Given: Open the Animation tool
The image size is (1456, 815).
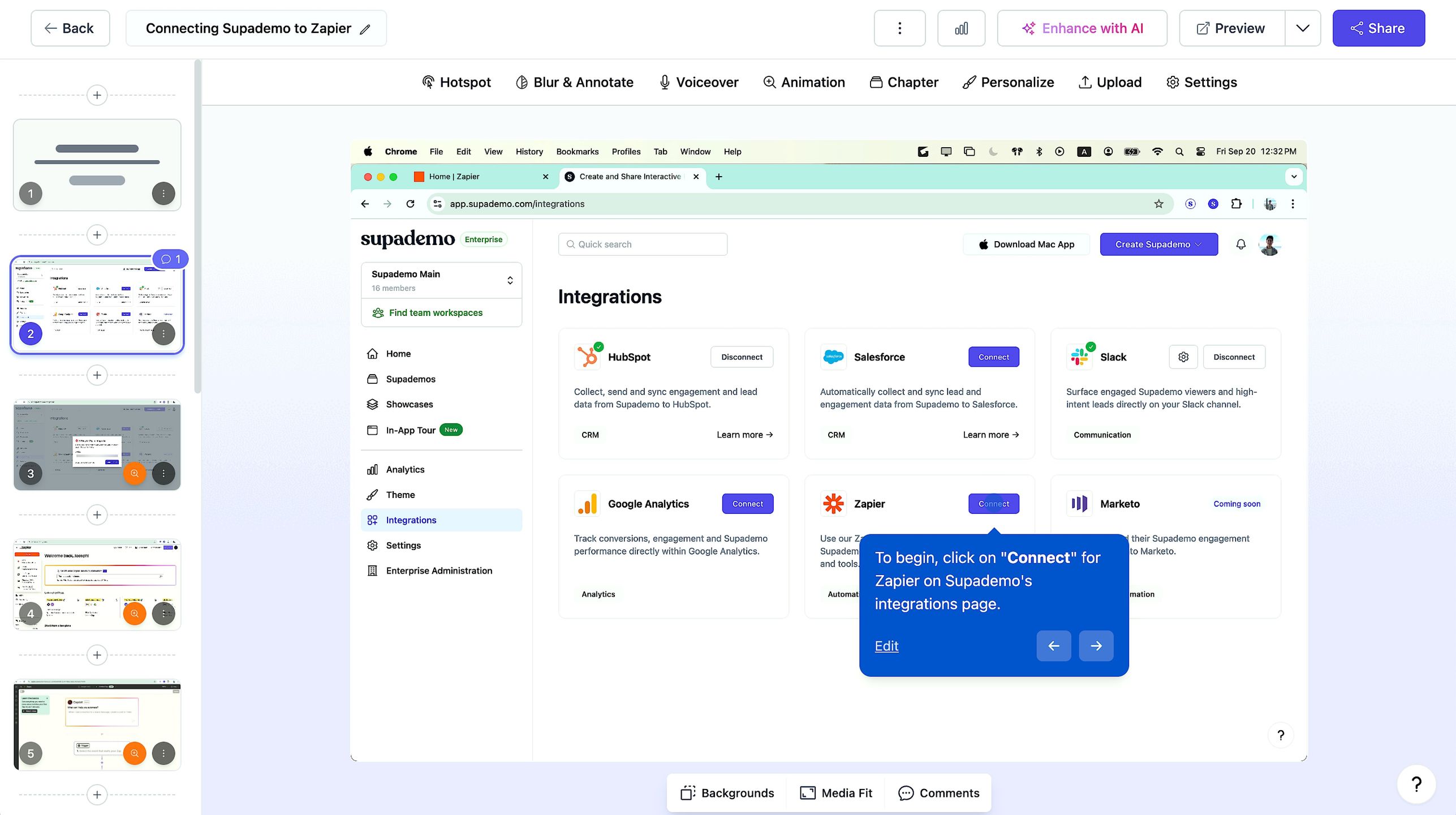Looking at the screenshot, I should click(x=804, y=83).
